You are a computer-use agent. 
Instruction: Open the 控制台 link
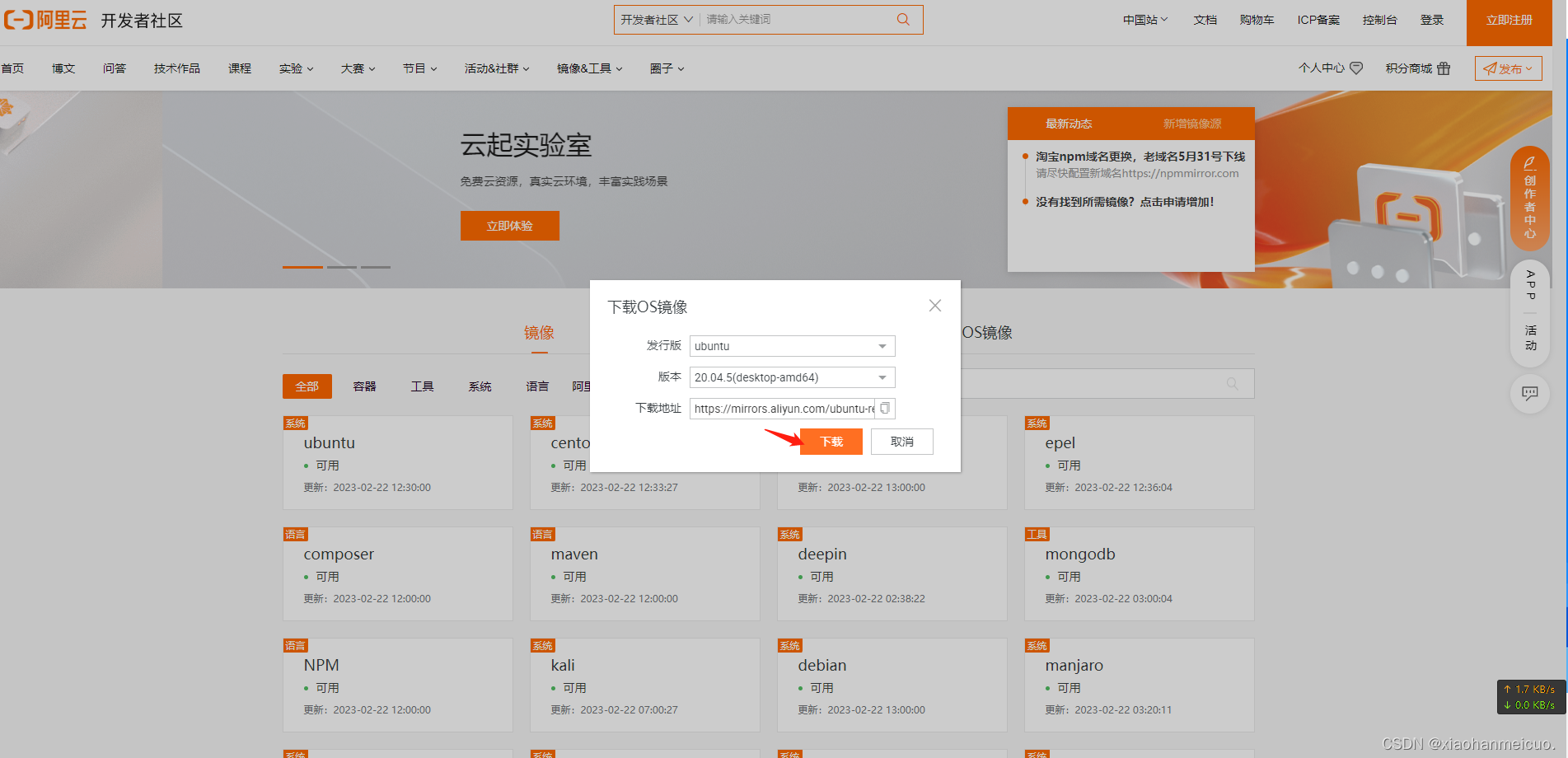coord(1379,20)
